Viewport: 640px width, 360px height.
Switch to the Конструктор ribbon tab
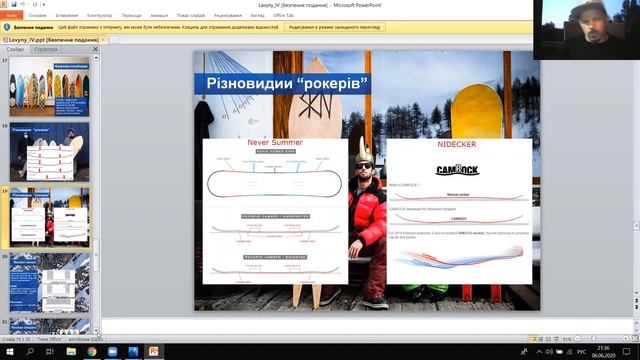tap(99, 16)
